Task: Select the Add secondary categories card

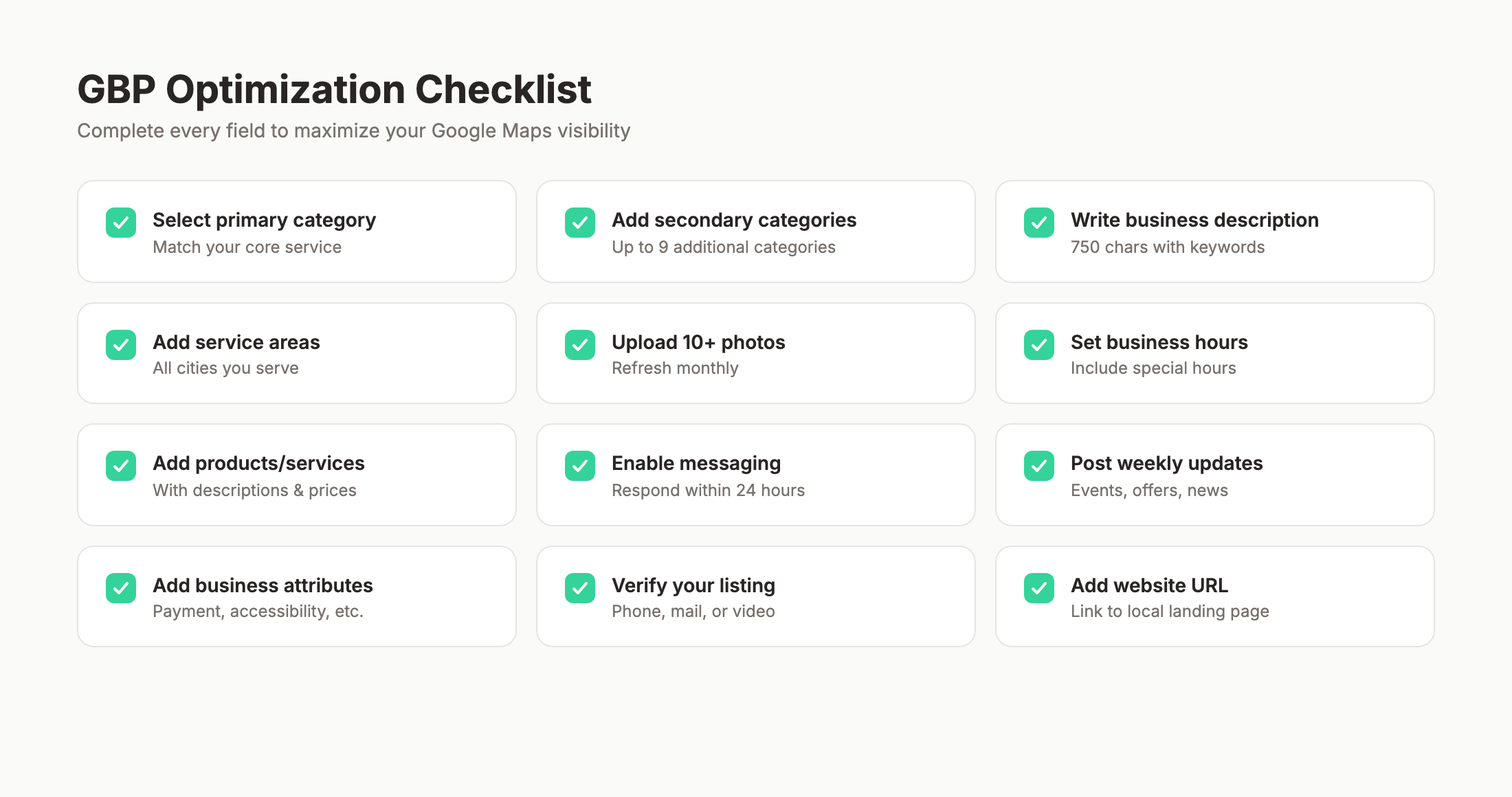Action: 756,232
